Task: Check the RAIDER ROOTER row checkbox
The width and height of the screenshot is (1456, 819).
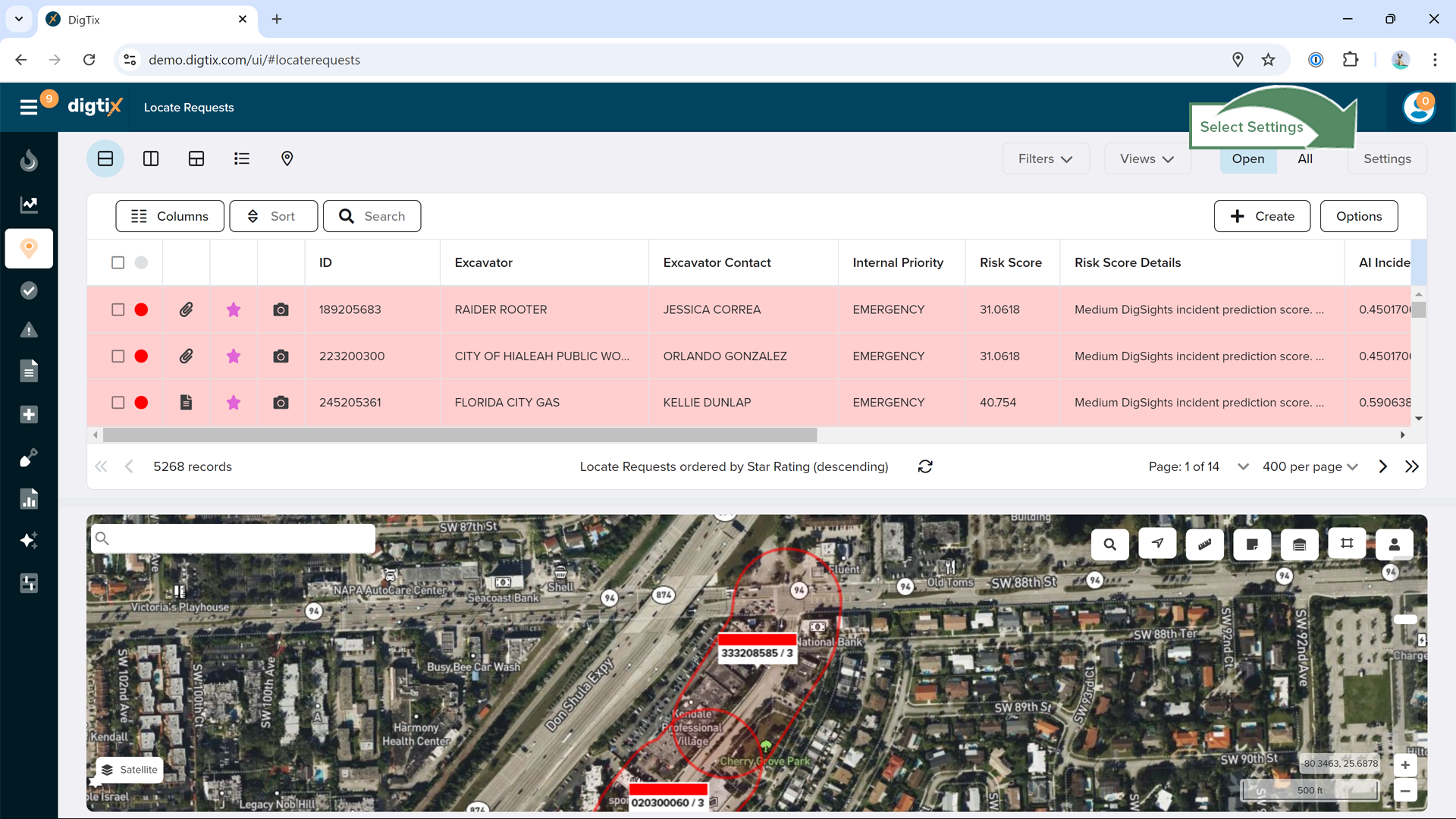Action: pos(118,309)
